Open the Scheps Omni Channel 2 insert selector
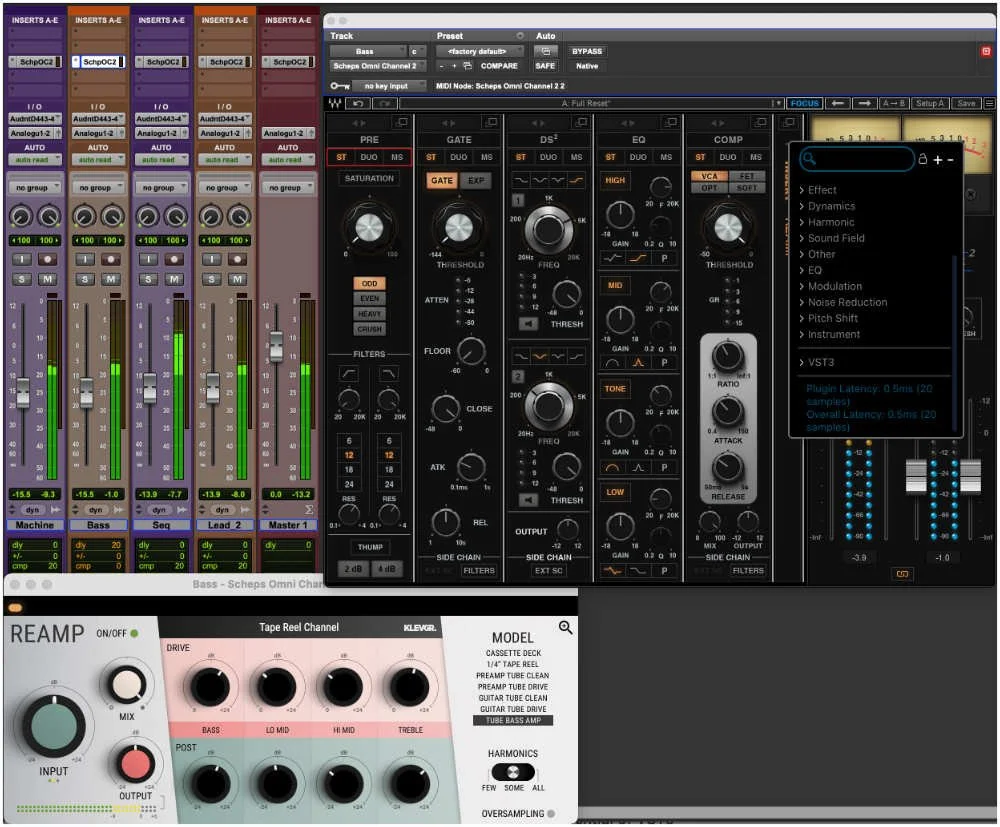The width and height of the screenshot is (1000, 827). 379,66
